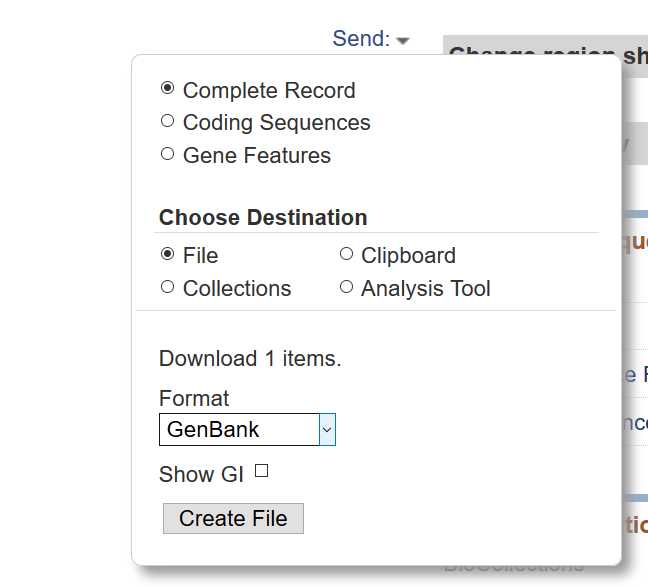The height and width of the screenshot is (586, 648).
Task: Open the Send menu link
Action: coord(361,38)
